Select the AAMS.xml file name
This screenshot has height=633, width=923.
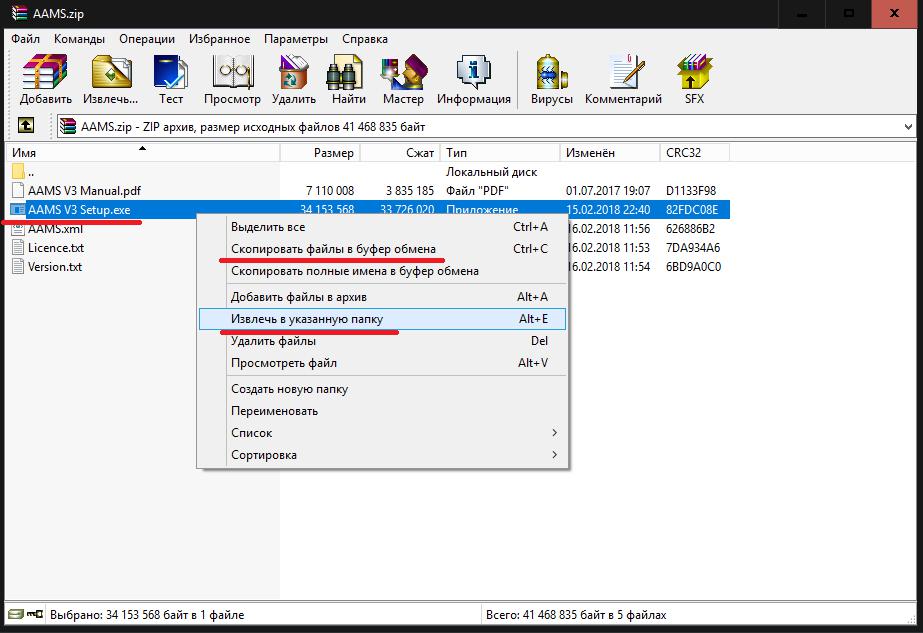[x=55, y=229]
